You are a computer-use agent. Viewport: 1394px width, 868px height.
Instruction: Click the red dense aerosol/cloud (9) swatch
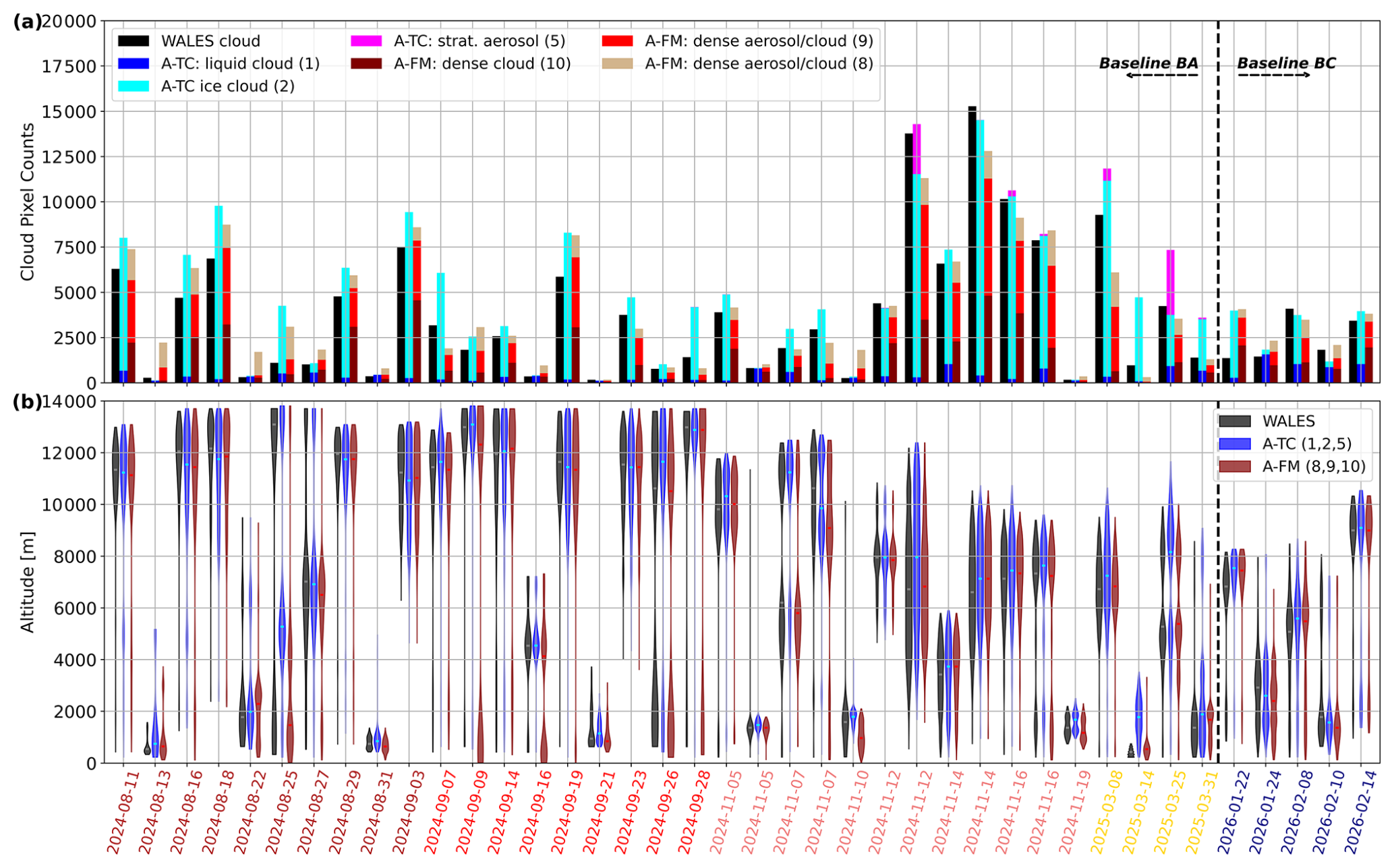(x=617, y=41)
